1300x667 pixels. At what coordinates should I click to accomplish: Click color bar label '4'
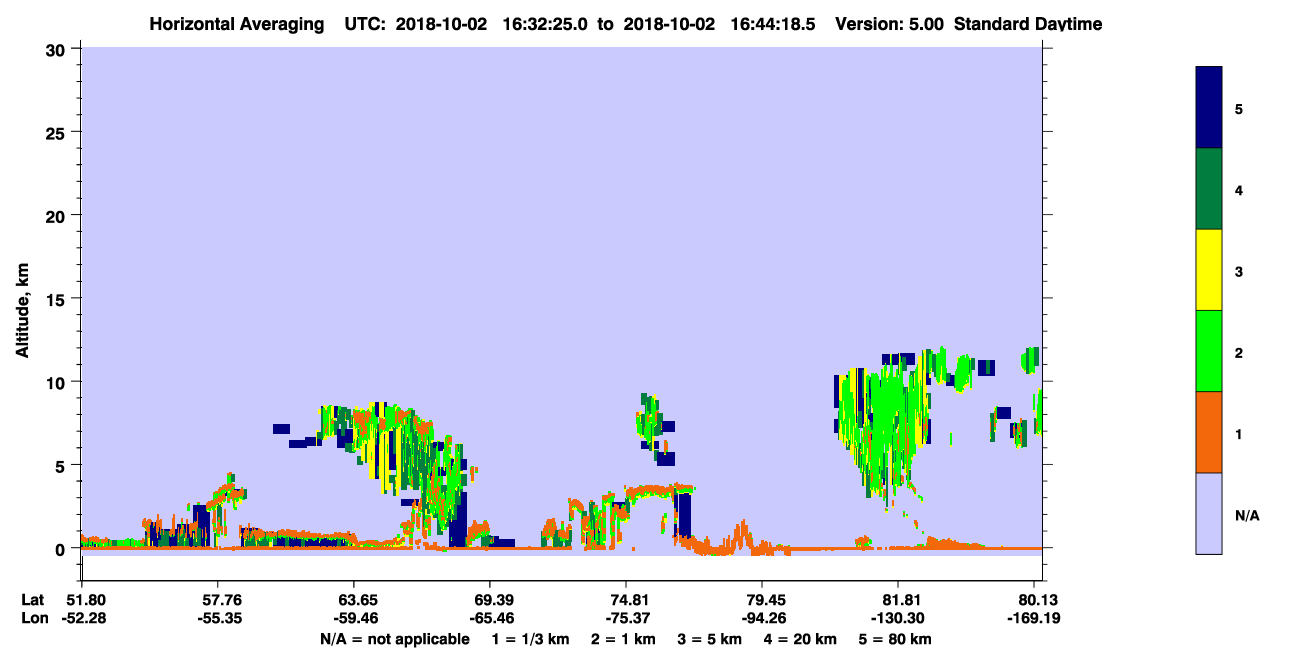click(x=1238, y=189)
